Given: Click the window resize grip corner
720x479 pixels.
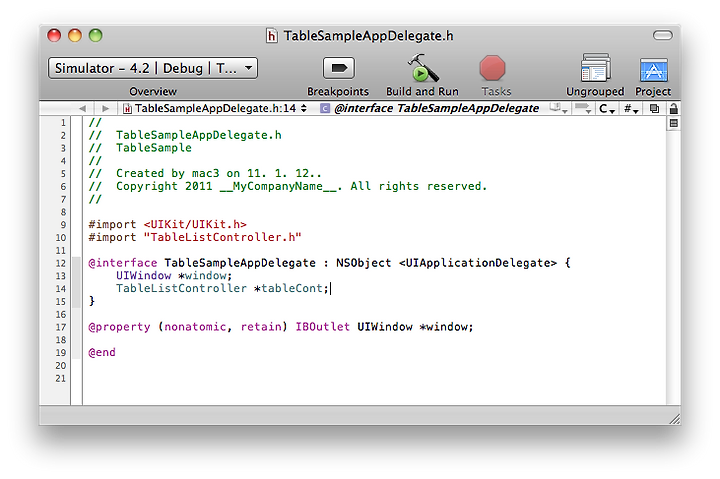Looking at the screenshot, I should point(675,418).
